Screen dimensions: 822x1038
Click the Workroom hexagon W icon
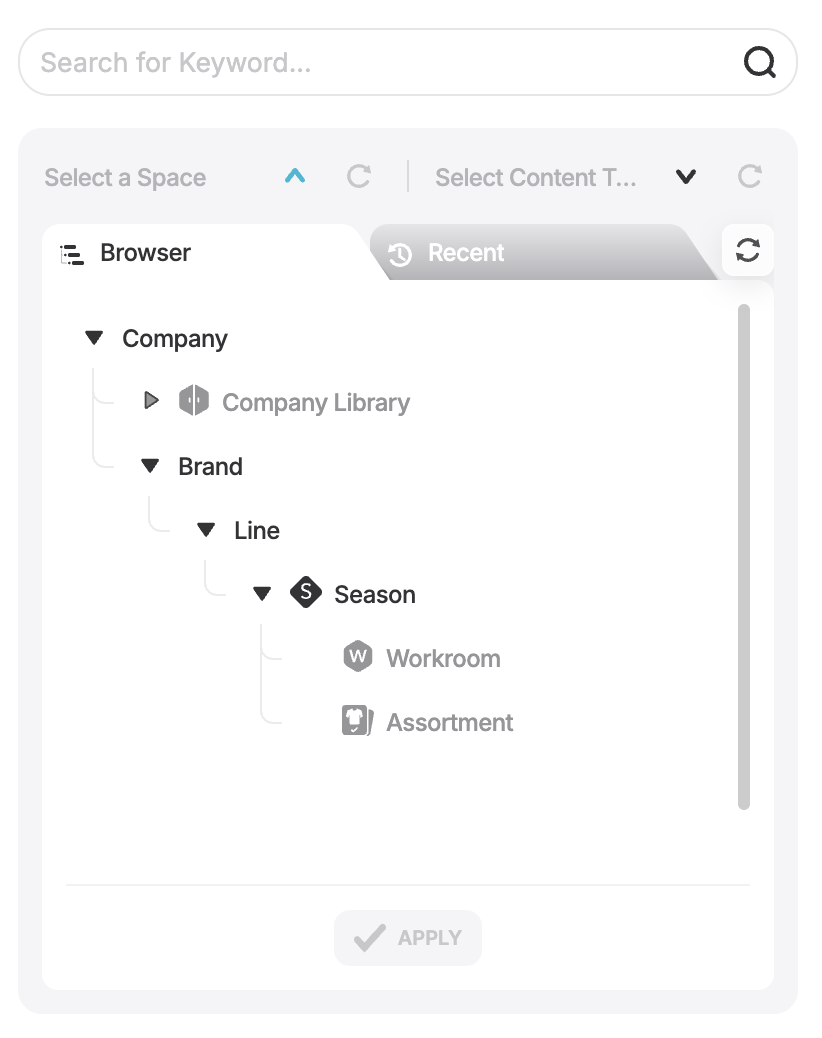point(358,656)
